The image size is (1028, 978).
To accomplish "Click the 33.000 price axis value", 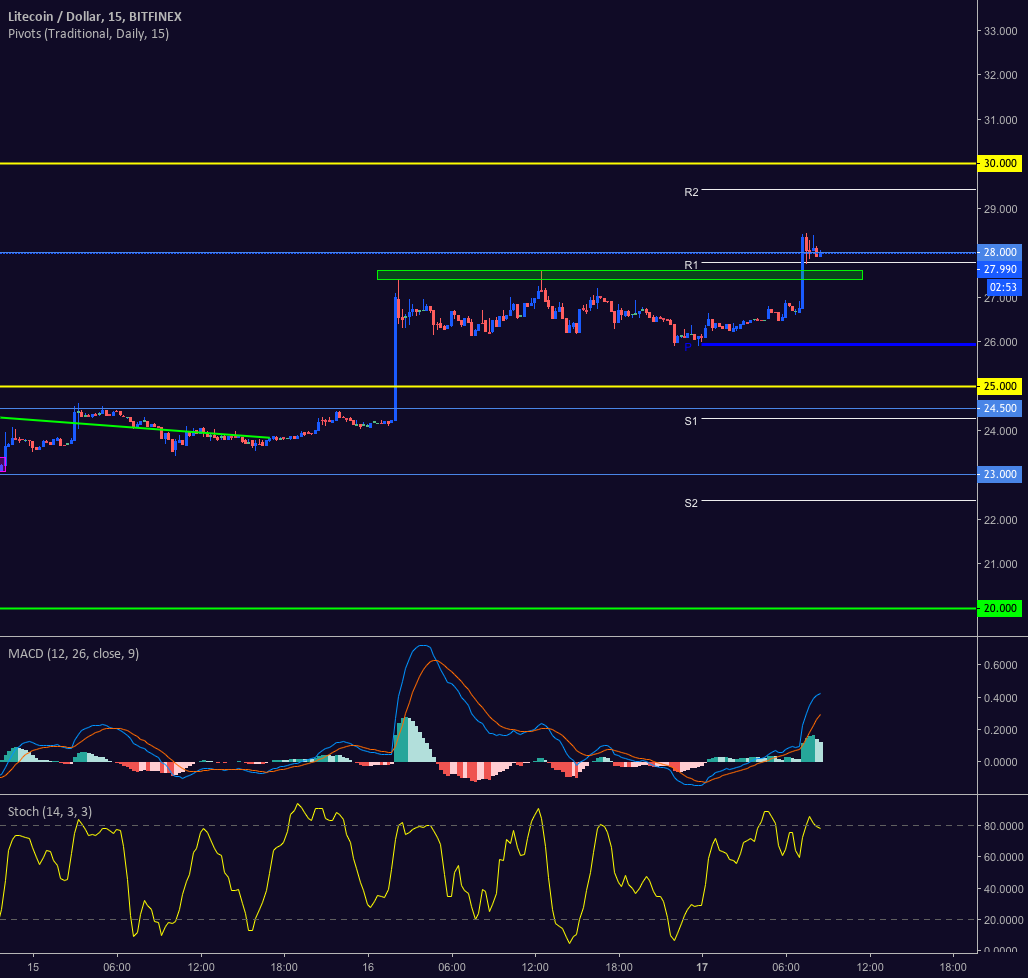I will pos(1000,31).
